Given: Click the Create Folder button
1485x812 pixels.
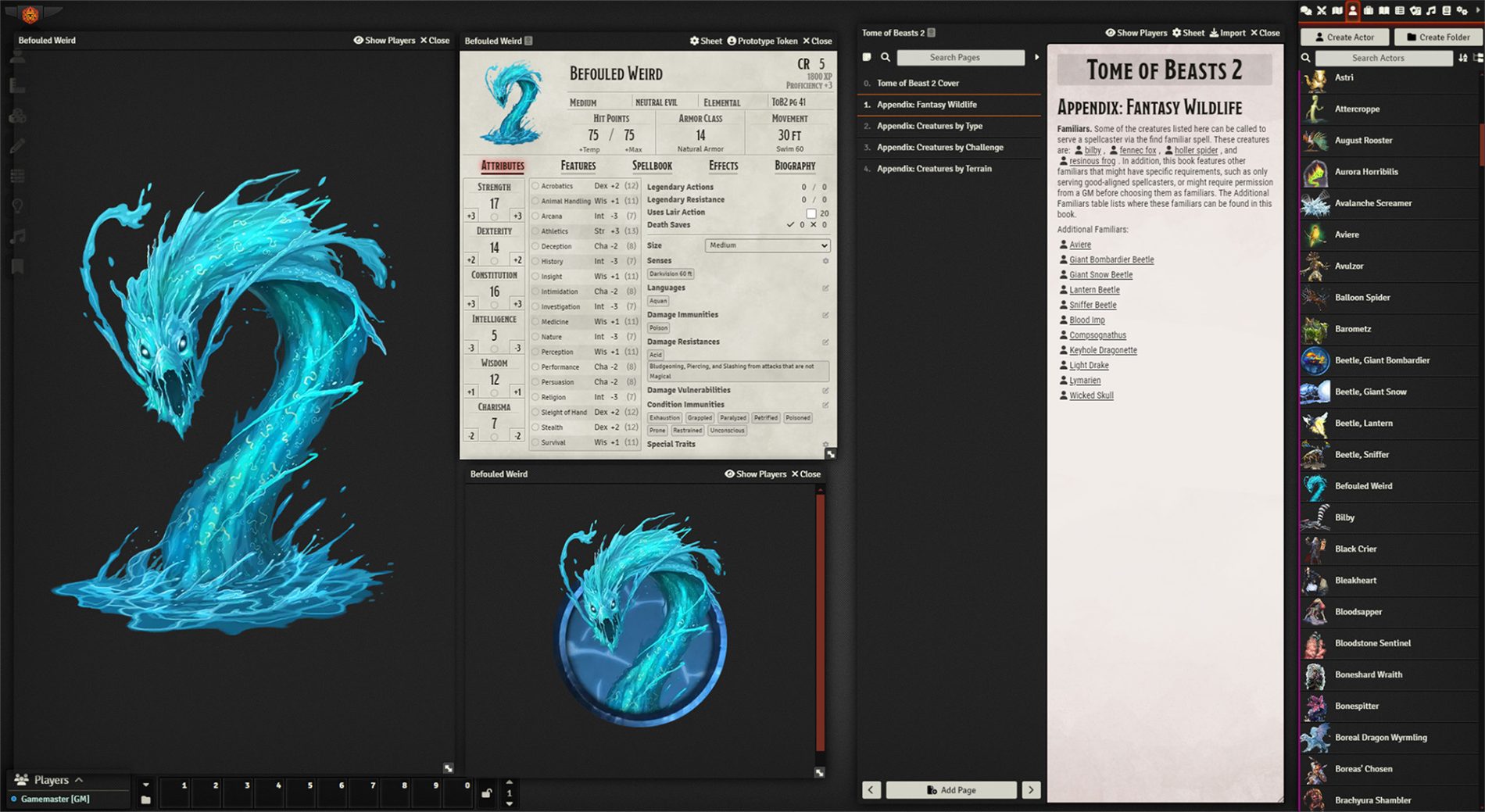Looking at the screenshot, I should [1438, 37].
